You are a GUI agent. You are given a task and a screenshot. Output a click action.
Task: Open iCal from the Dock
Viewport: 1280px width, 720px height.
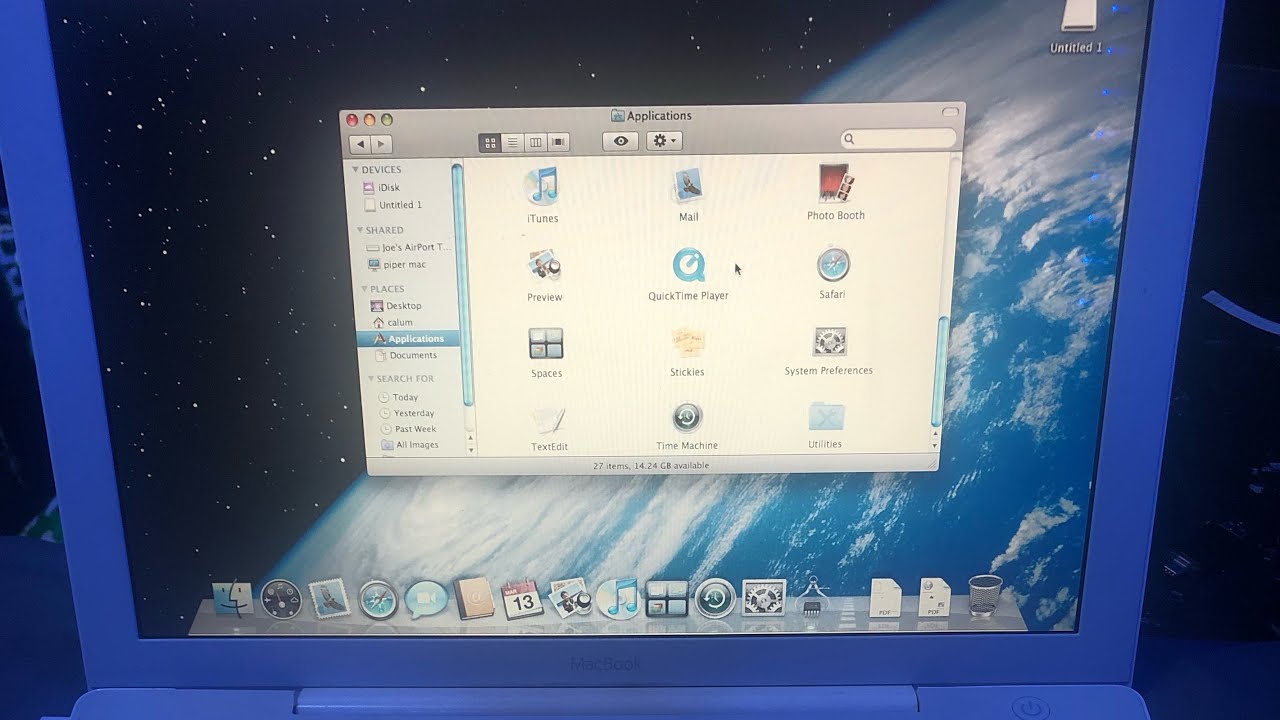point(522,599)
